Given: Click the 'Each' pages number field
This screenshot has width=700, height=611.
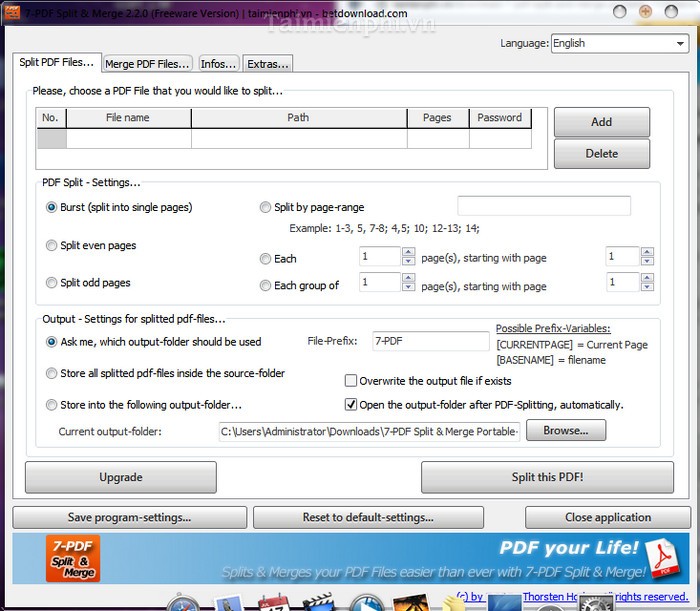Looking at the screenshot, I should click(x=379, y=257).
